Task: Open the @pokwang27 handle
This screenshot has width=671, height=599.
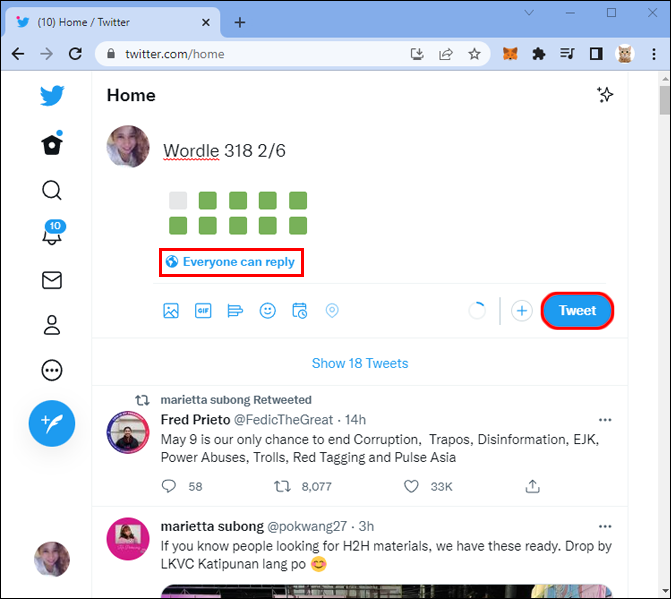Action: [x=307, y=526]
